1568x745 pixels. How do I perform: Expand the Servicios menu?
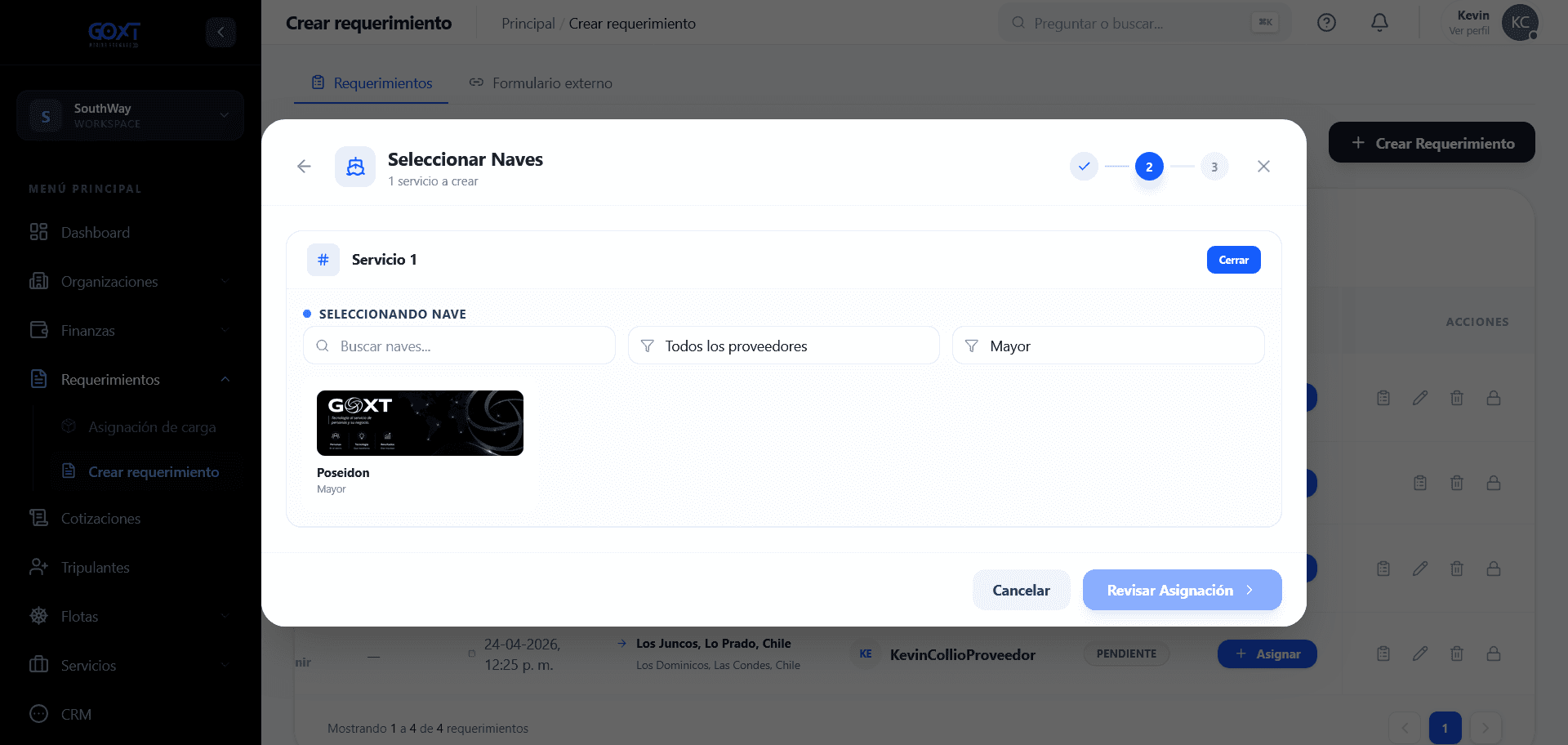(x=131, y=666)
